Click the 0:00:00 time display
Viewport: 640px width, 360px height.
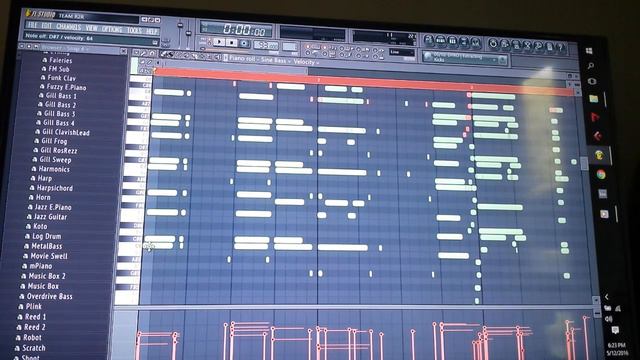pos(244,29)
